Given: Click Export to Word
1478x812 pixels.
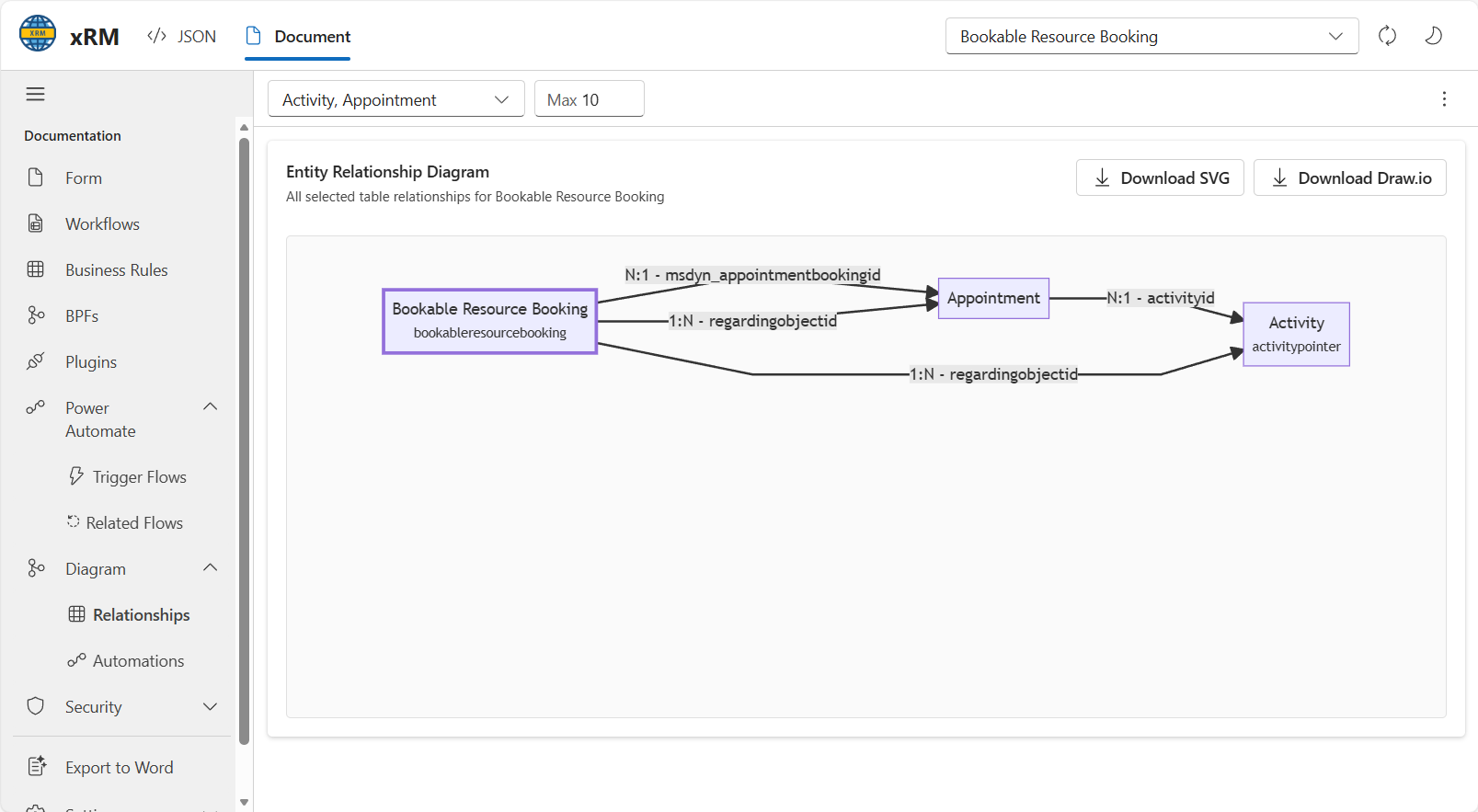Looking at the screenshot, I should [x=119, y=768].
